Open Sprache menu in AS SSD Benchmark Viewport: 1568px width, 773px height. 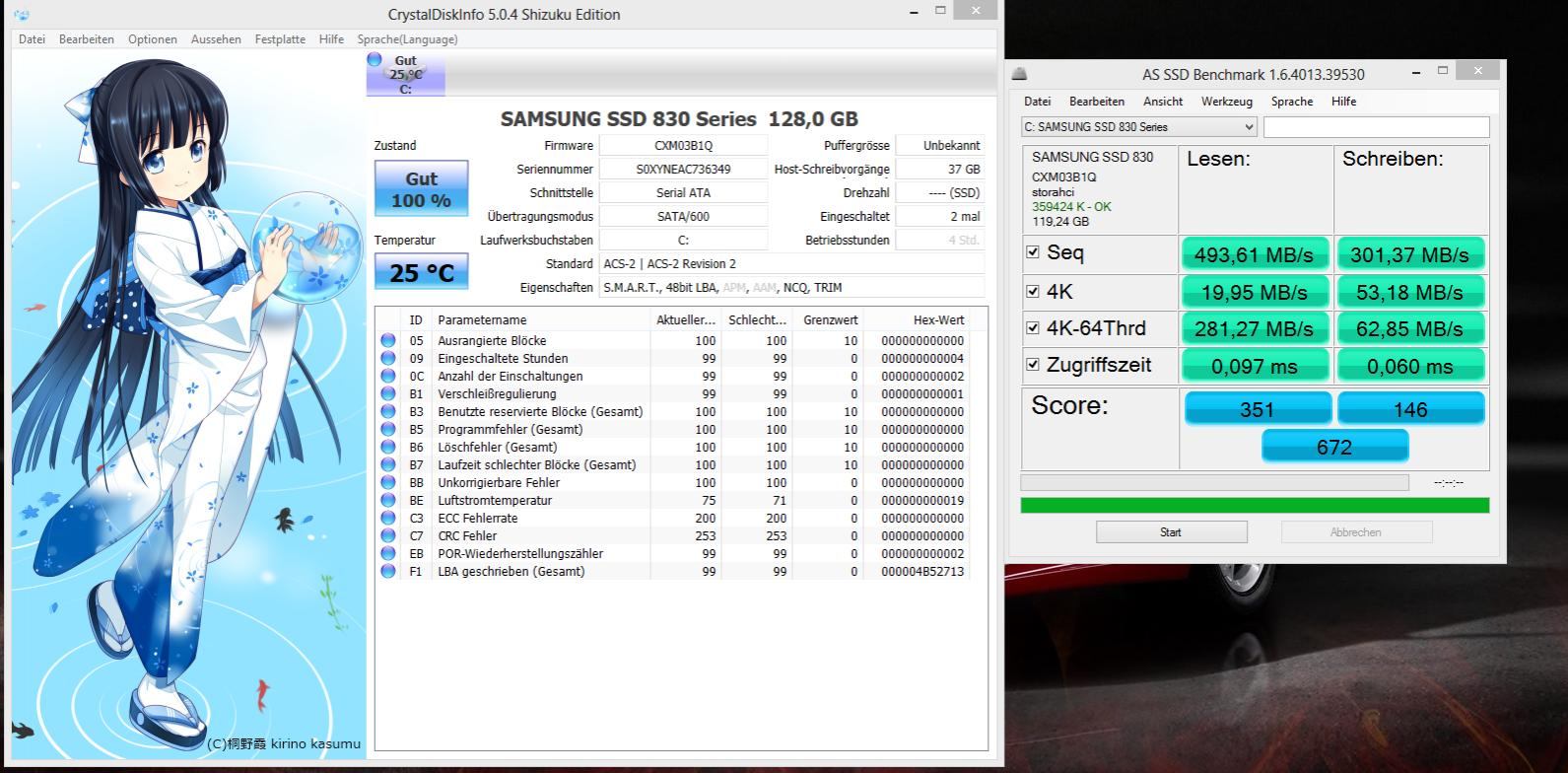coord(1292,102)
